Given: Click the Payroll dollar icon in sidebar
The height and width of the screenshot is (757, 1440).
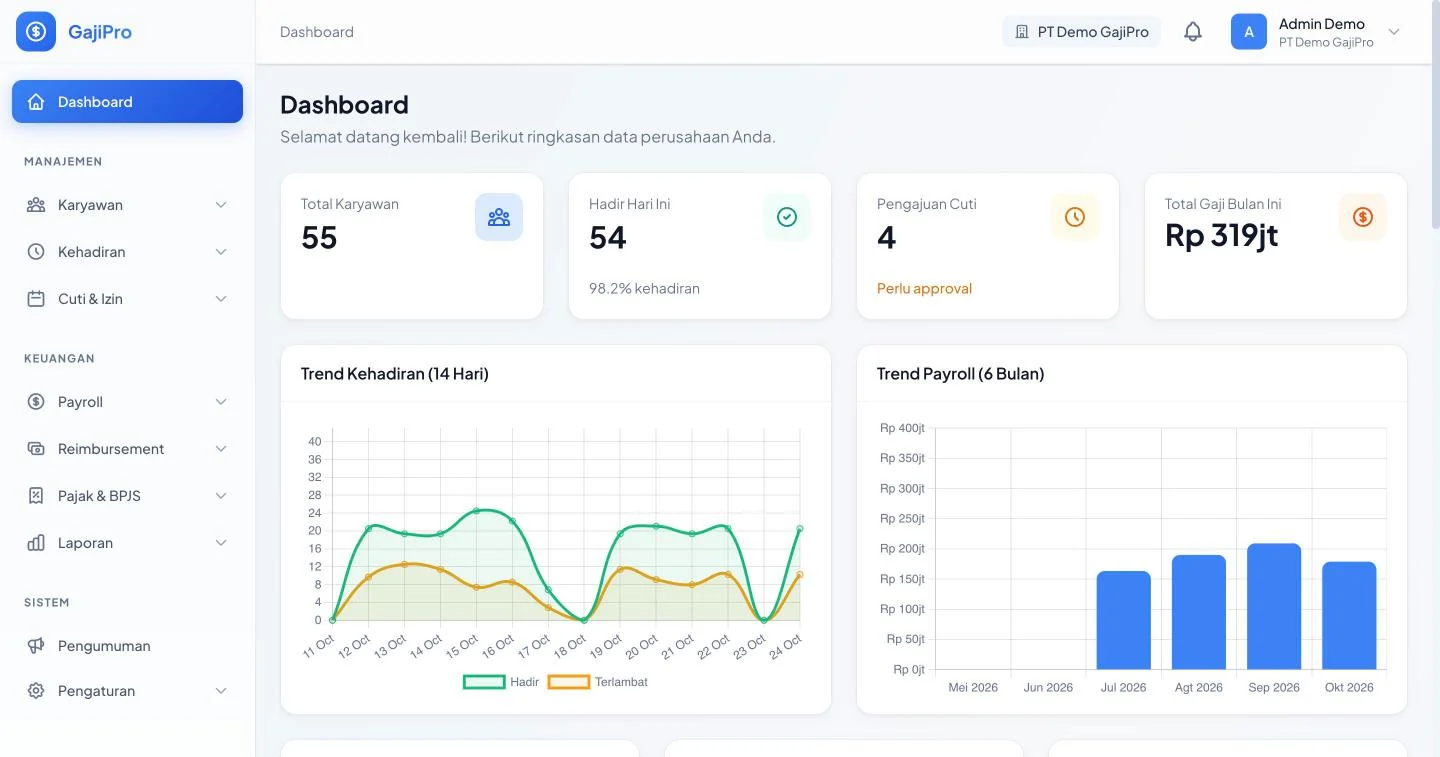Looking at the screenshot, I should coord(36,402).
